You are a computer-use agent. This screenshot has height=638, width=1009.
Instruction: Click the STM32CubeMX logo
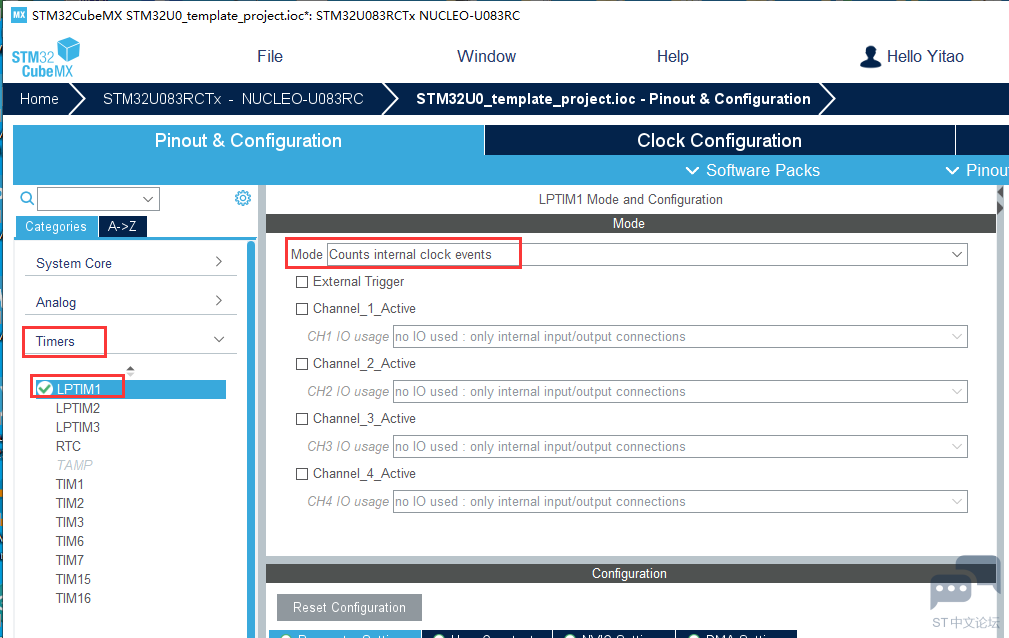point(46,58)
